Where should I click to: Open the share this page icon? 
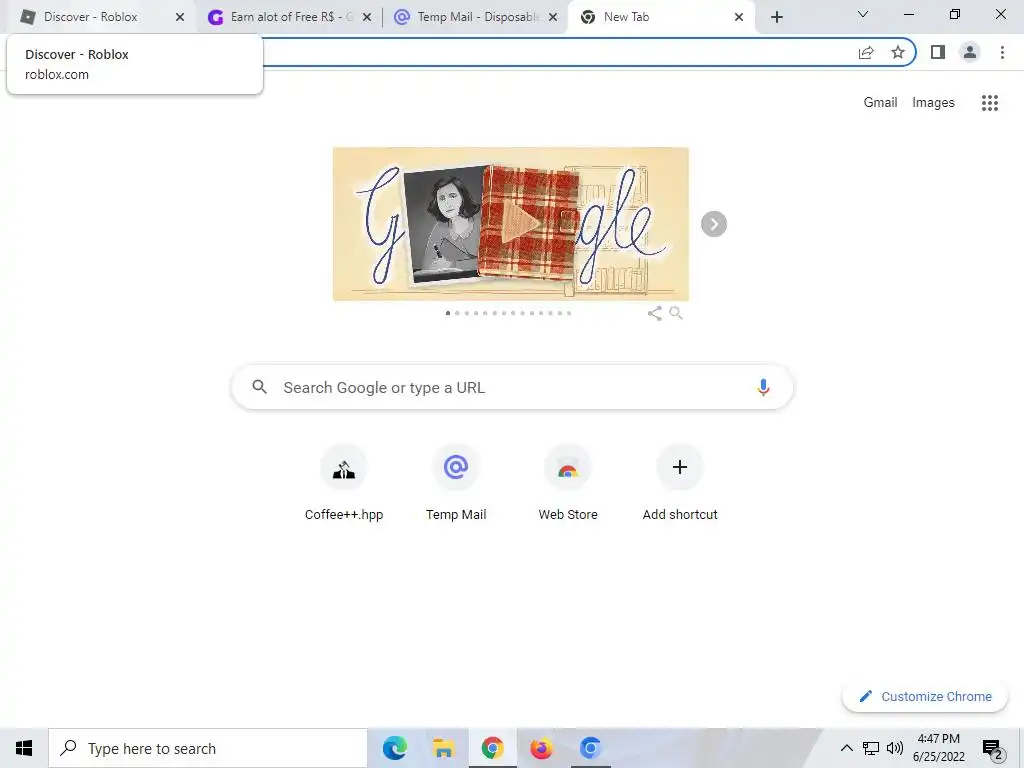click(x=866, y=52)
